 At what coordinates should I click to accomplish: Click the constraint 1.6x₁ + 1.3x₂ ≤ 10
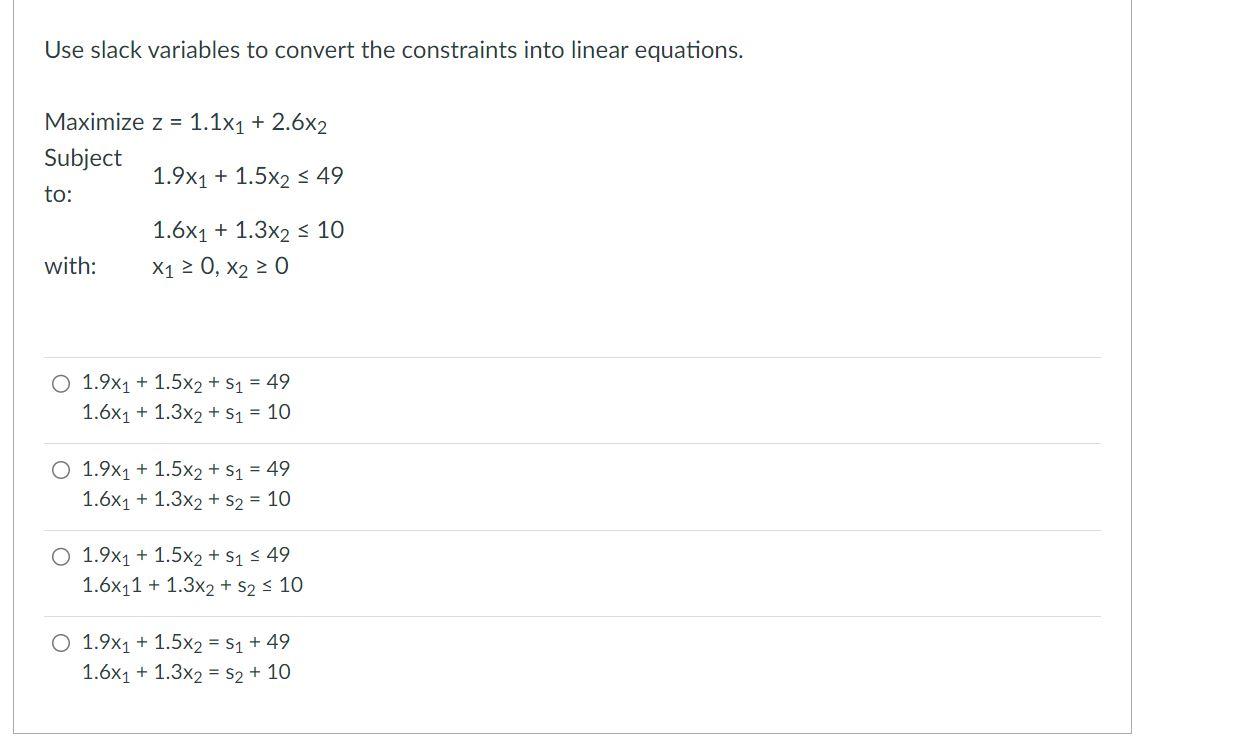click(247, 229)
